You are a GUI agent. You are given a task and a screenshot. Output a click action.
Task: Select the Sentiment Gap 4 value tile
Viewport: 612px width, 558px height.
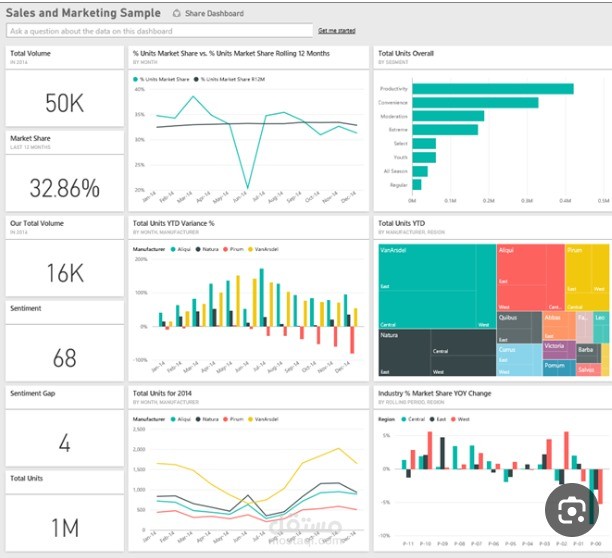pyautogui.click(x=64, y=426)
